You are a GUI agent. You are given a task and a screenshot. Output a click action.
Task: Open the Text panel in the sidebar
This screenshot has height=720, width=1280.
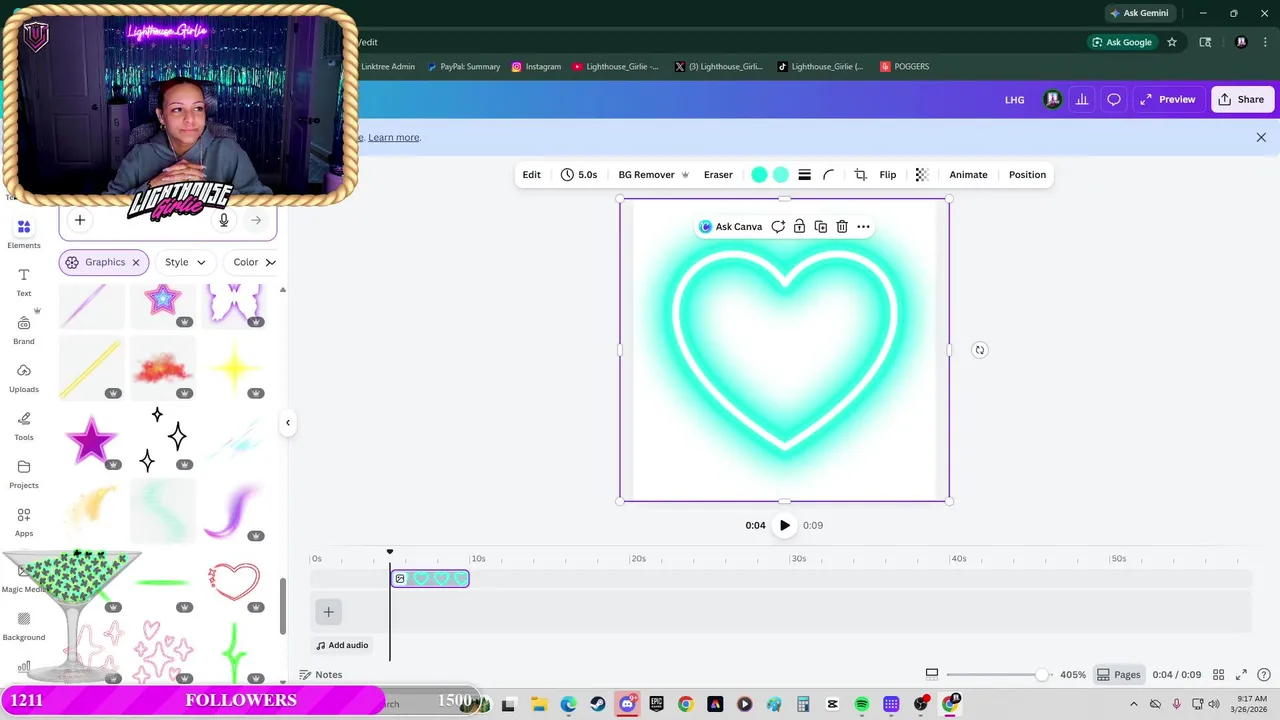click(x=24, y=283)
